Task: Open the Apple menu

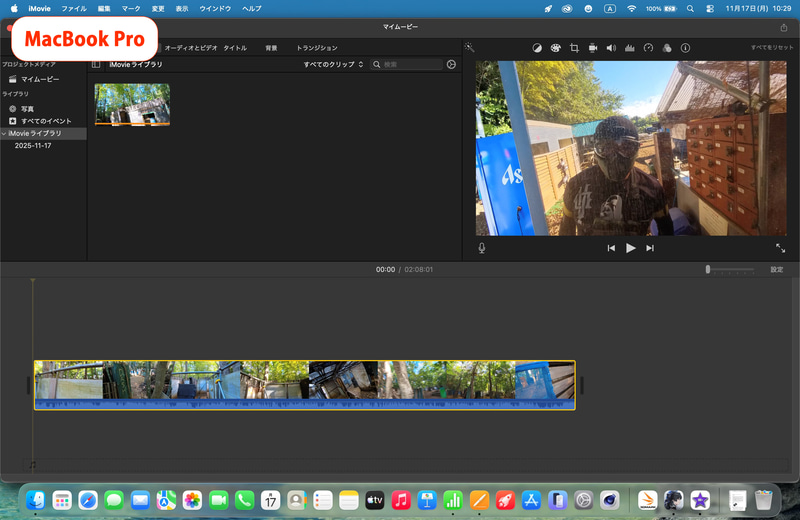Action: (x=14, y=9)
